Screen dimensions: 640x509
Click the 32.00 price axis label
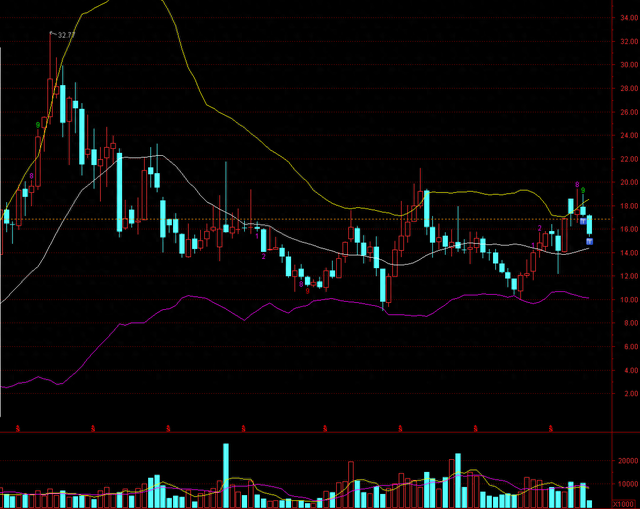click(629, 41)
